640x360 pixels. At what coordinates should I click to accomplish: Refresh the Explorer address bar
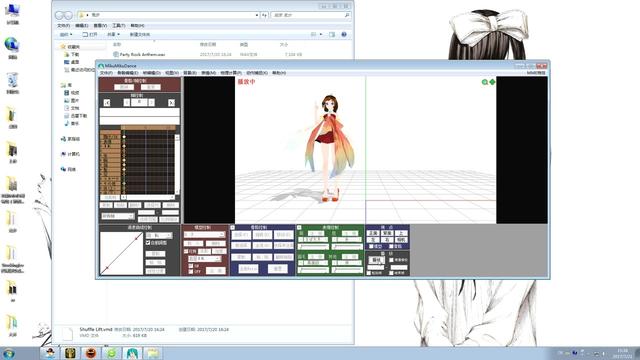(264, 15)
